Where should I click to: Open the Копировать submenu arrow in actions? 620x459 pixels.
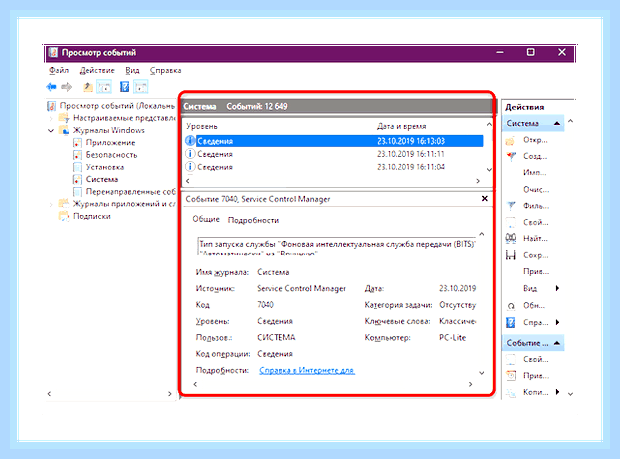point(557,392)
